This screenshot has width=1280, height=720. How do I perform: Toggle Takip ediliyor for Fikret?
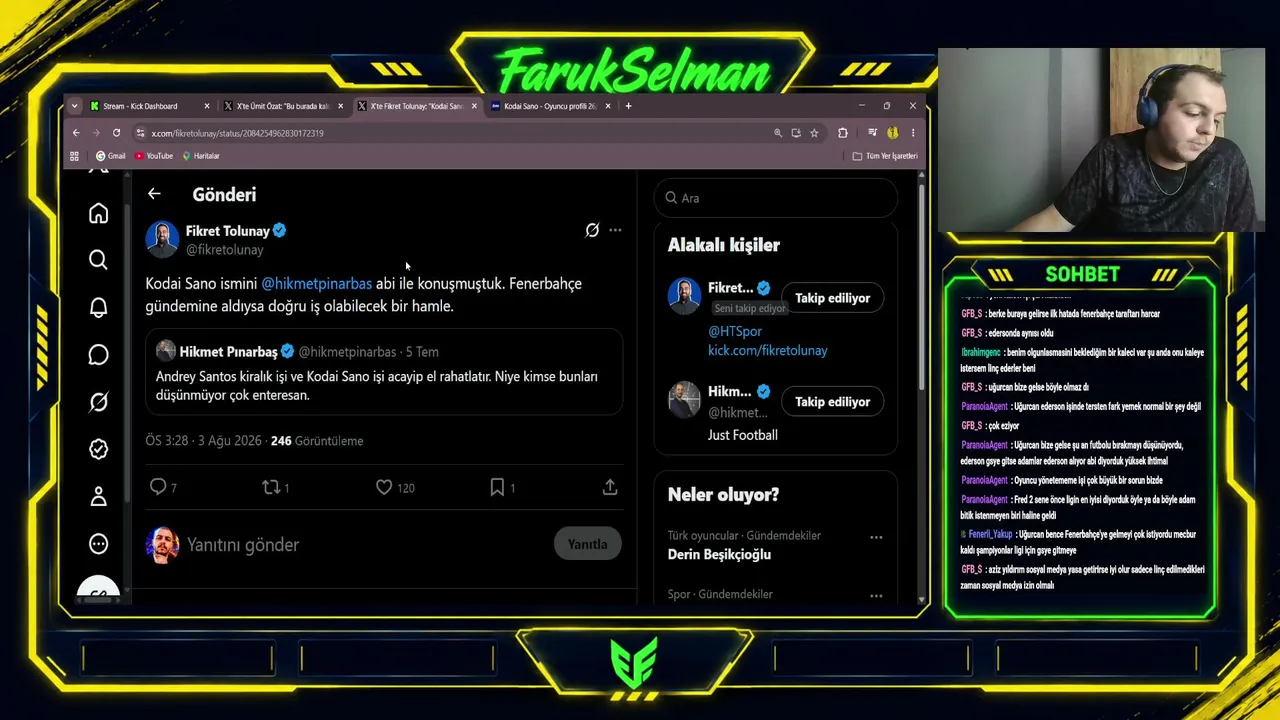coord(832,298)
